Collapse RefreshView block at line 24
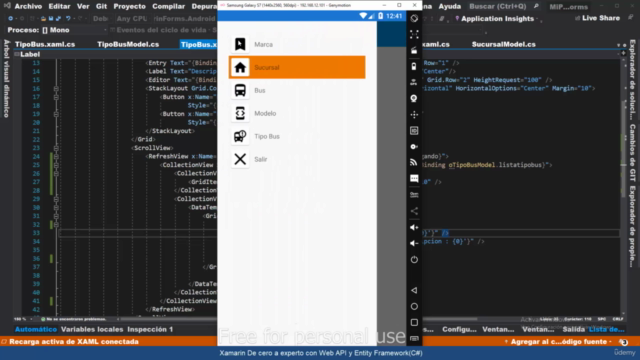 coord(56,157)
